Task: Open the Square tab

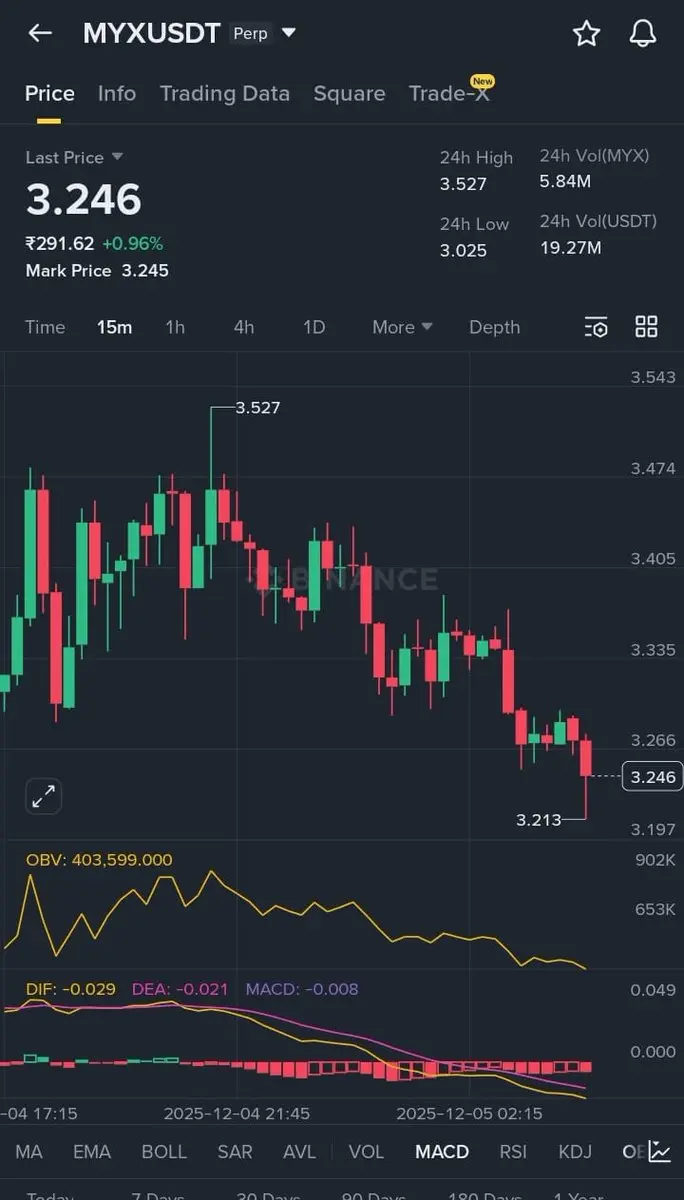Action: 349,93
